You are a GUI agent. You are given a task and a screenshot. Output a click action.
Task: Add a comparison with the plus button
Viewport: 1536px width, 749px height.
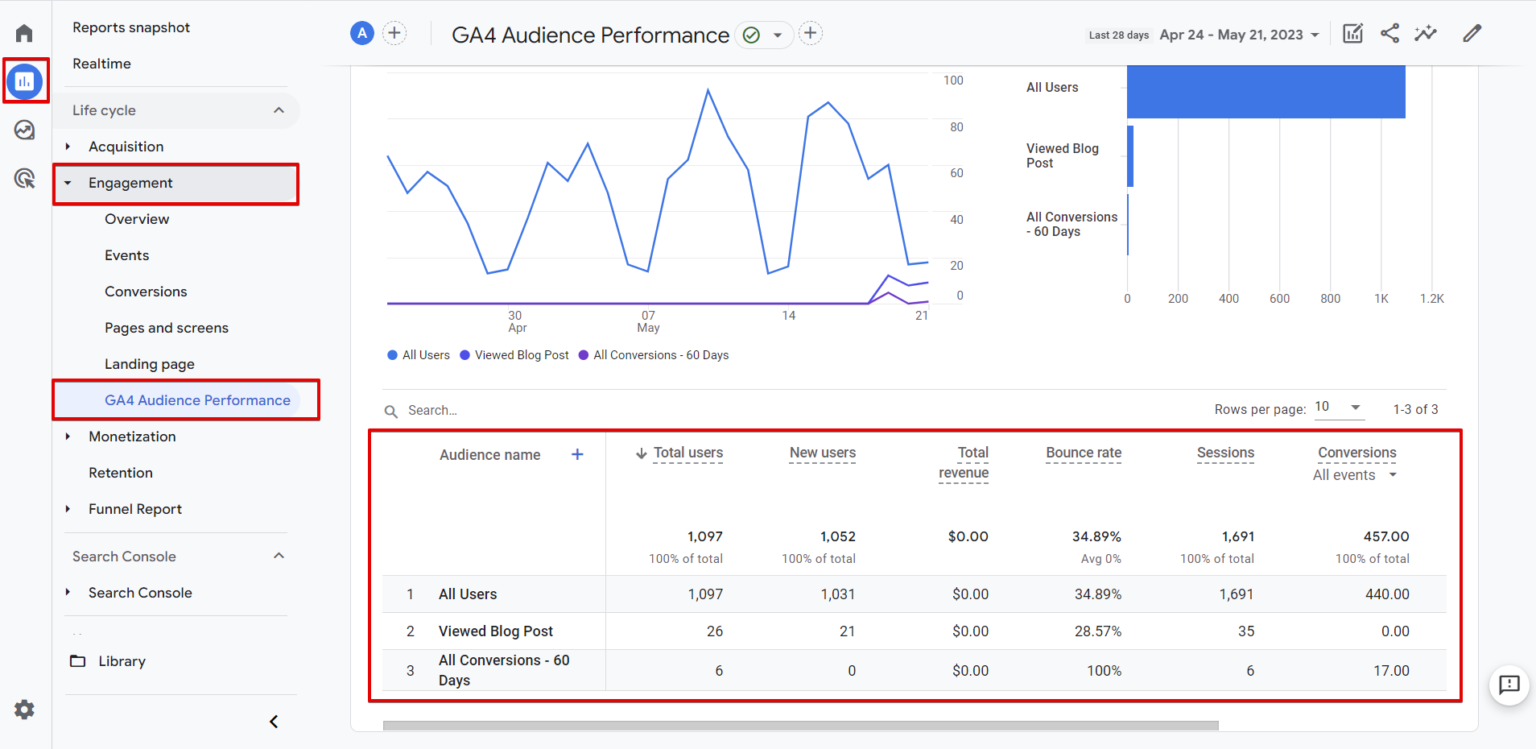(395, 33)
